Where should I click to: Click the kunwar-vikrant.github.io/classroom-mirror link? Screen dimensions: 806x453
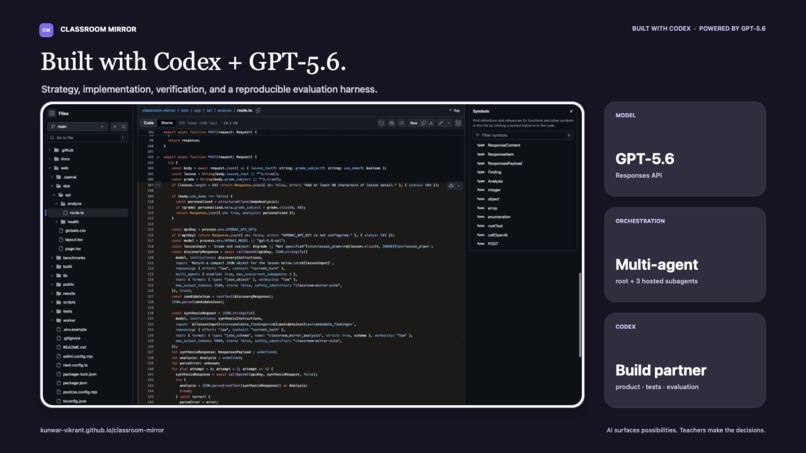click(x=102, y=430)
